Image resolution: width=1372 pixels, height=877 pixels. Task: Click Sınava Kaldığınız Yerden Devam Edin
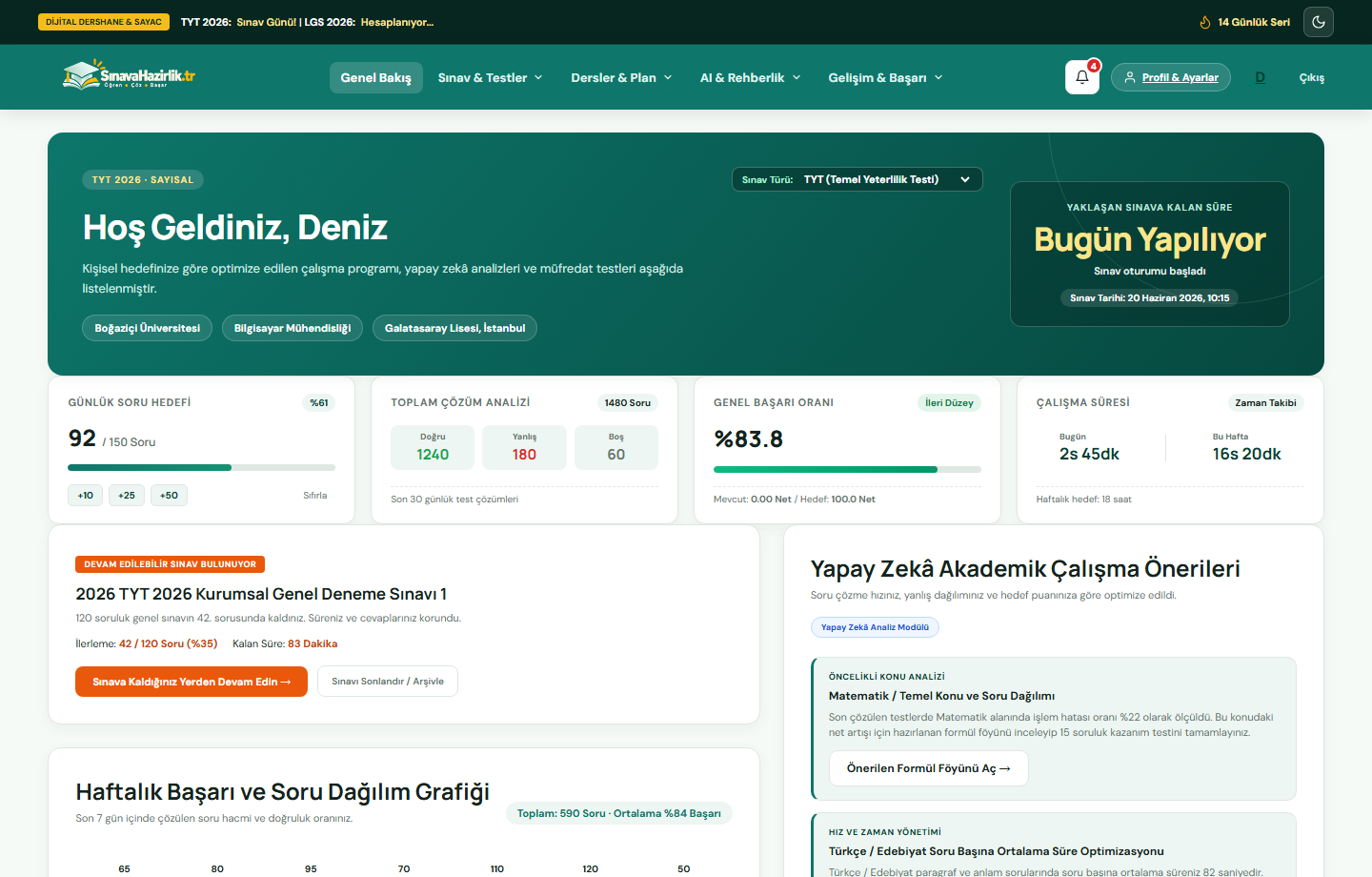192,682
